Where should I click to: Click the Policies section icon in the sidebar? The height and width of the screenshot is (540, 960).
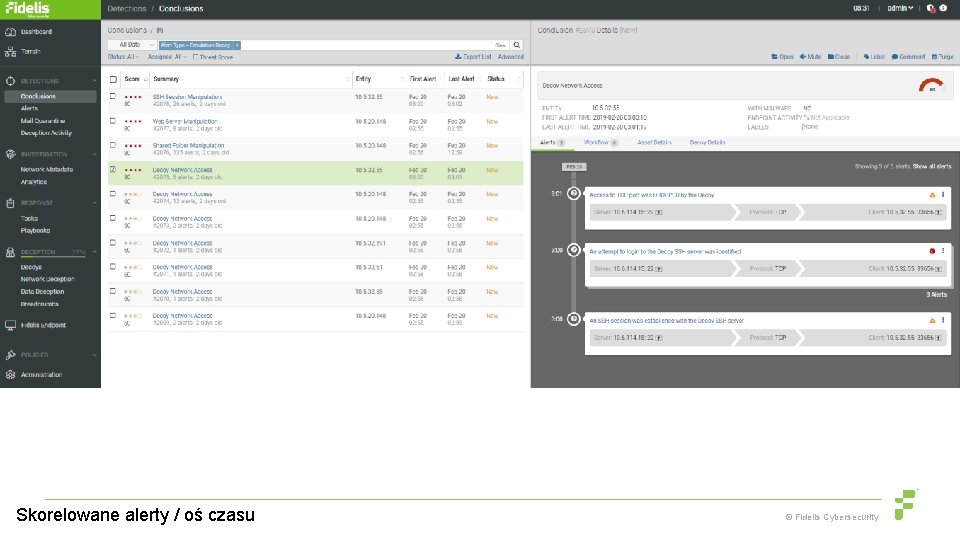10,355
